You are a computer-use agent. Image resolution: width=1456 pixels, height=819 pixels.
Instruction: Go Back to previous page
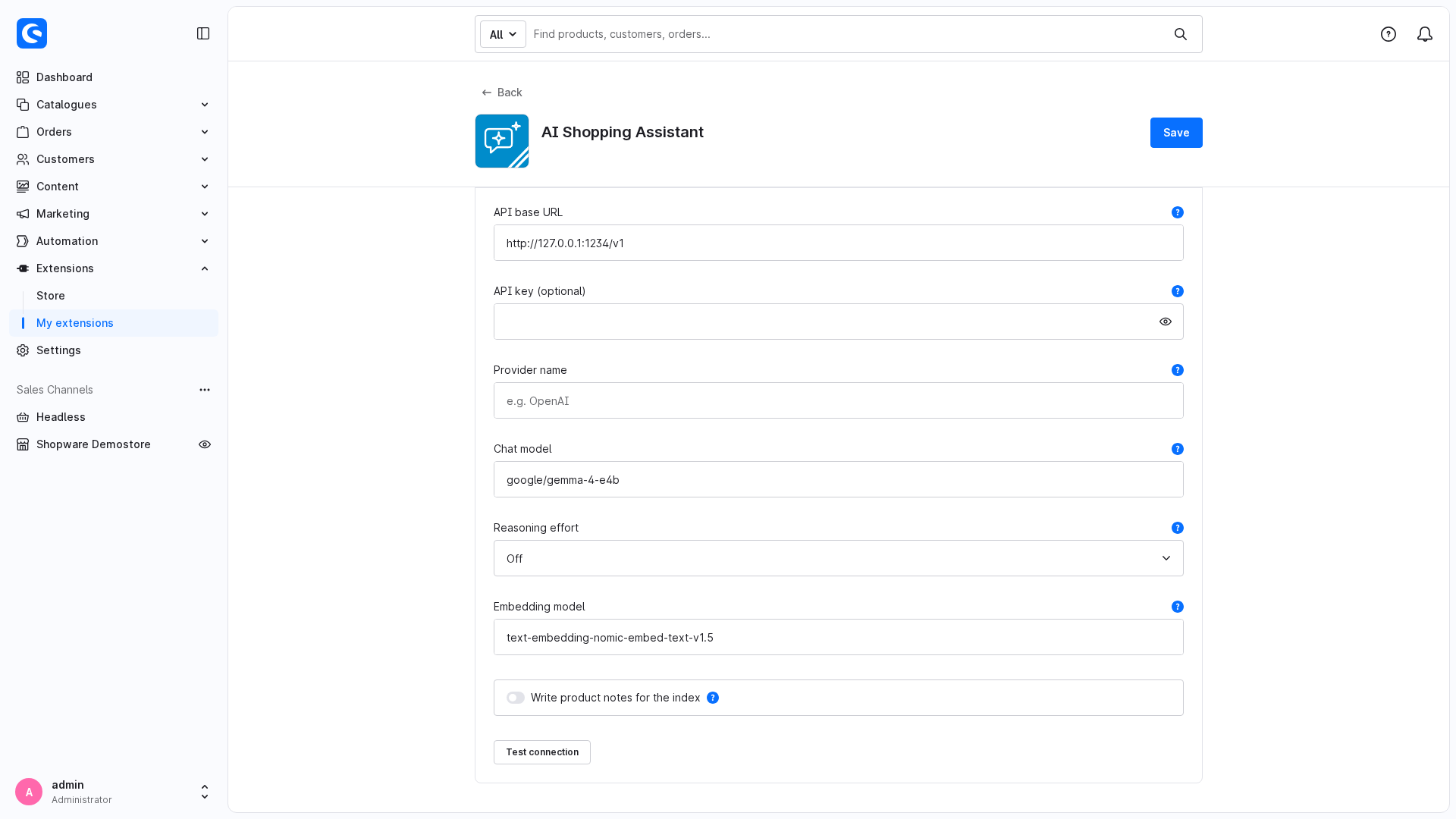tap(502, 93)
